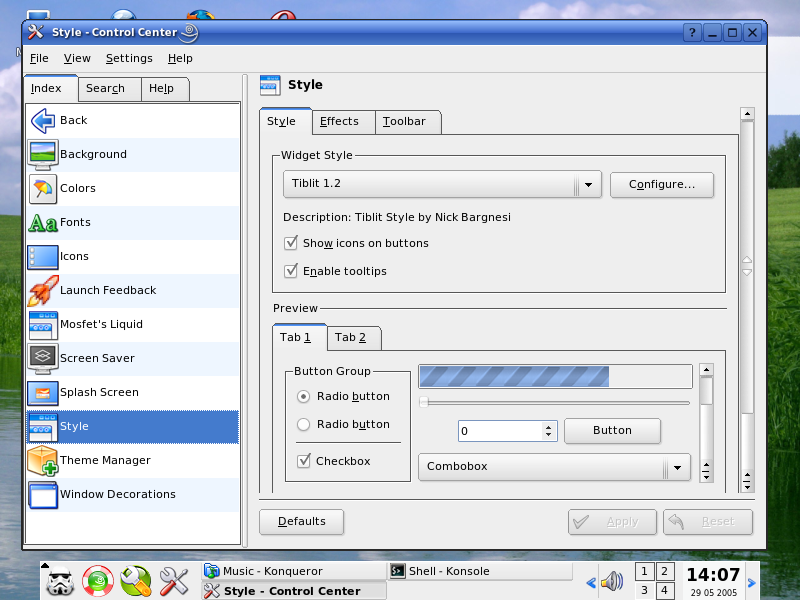Click the preview Button
The image size is (800, 600).
[x=612, y=431]
